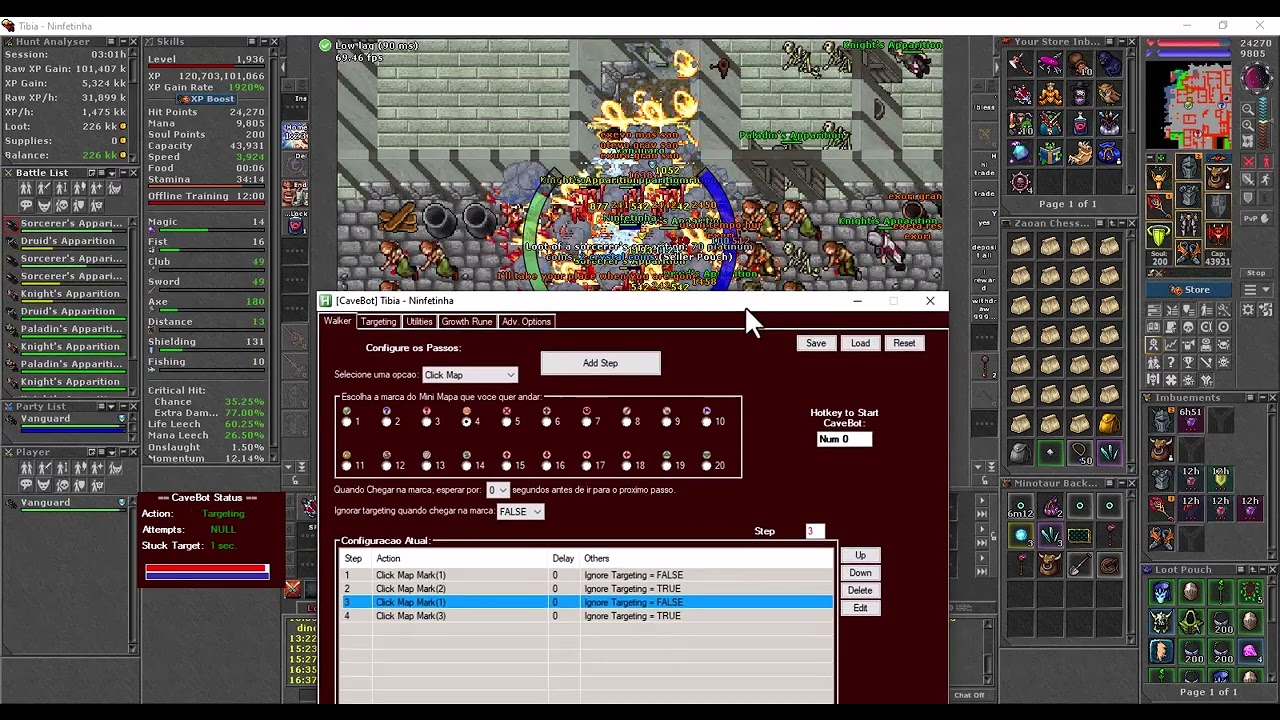Open the 'Ignorar targeting' FALSE dropdown

coord(520,511)
